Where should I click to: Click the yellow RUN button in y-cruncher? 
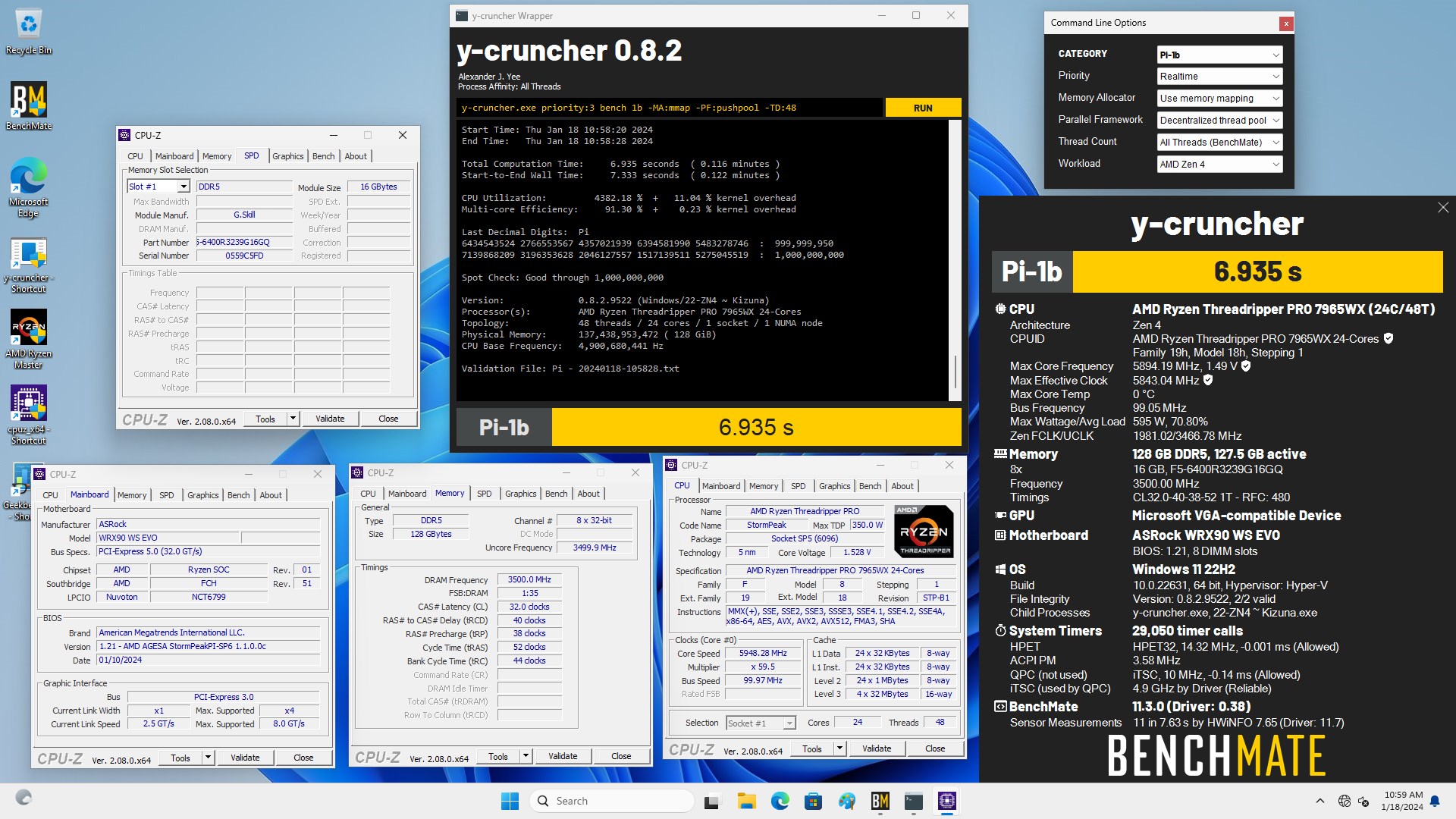tap(923, 108)
